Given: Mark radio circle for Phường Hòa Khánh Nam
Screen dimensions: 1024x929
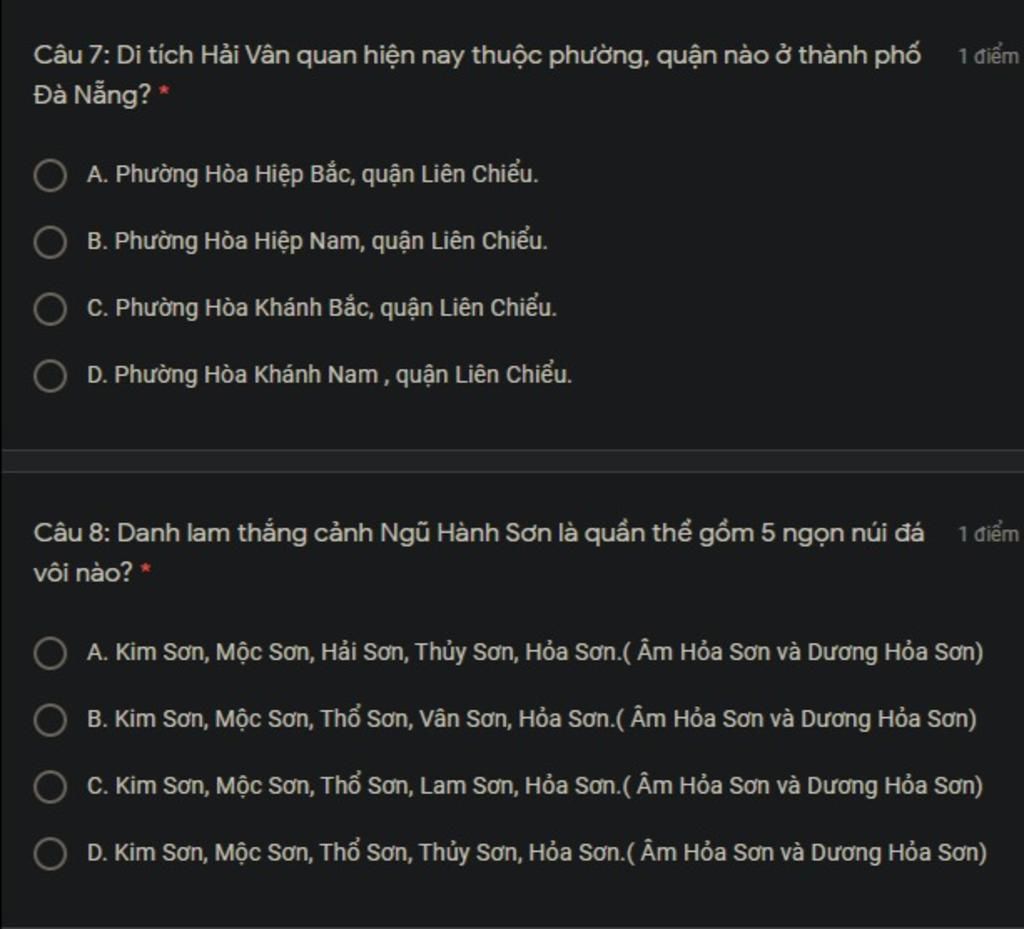Looking at the screenshot, I should [50, 376].
